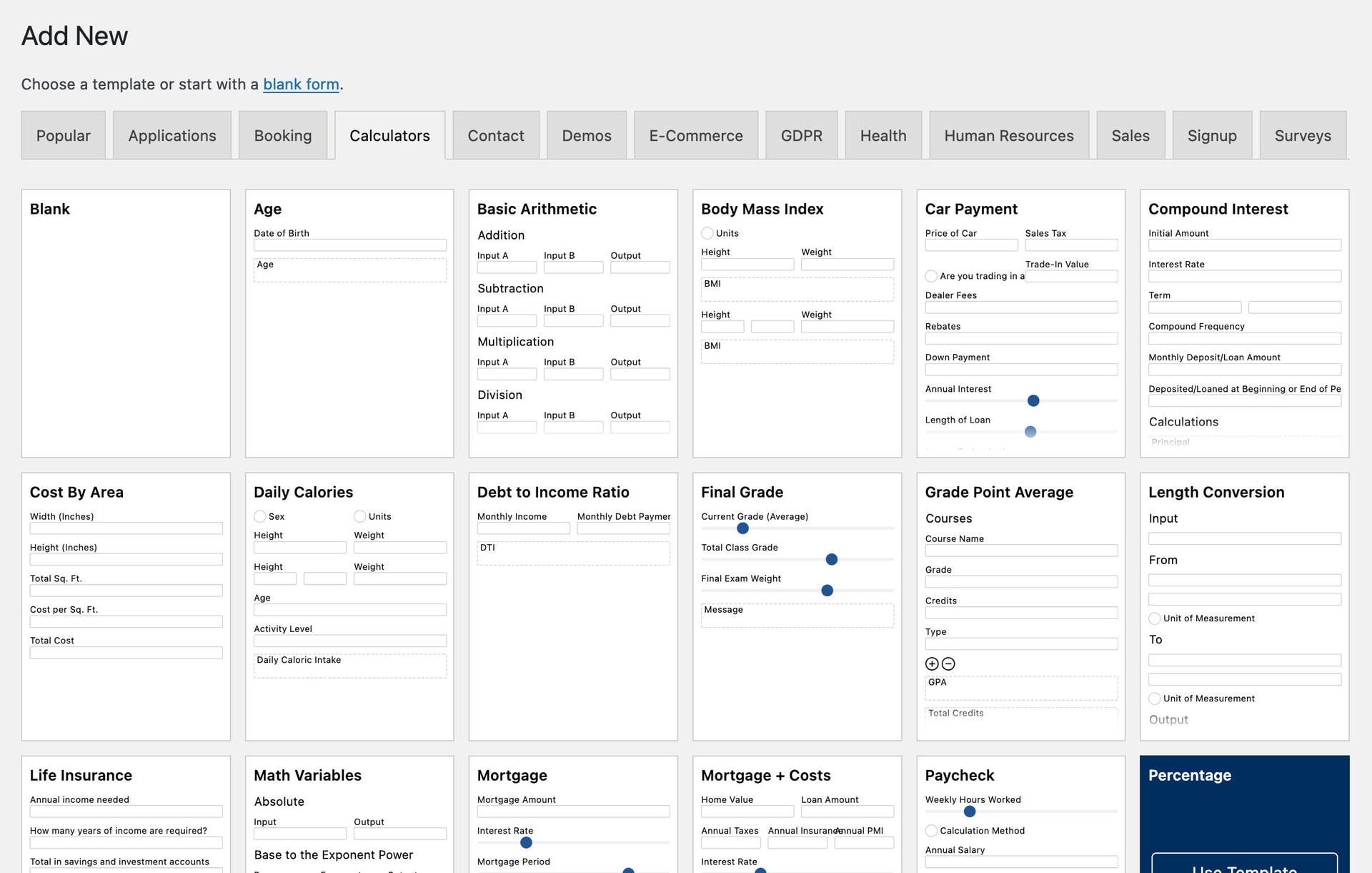Click the Initial Amount field in Compound Interest
The height and width of the screenshot is (873, 1372).
tap(1244, 245)
